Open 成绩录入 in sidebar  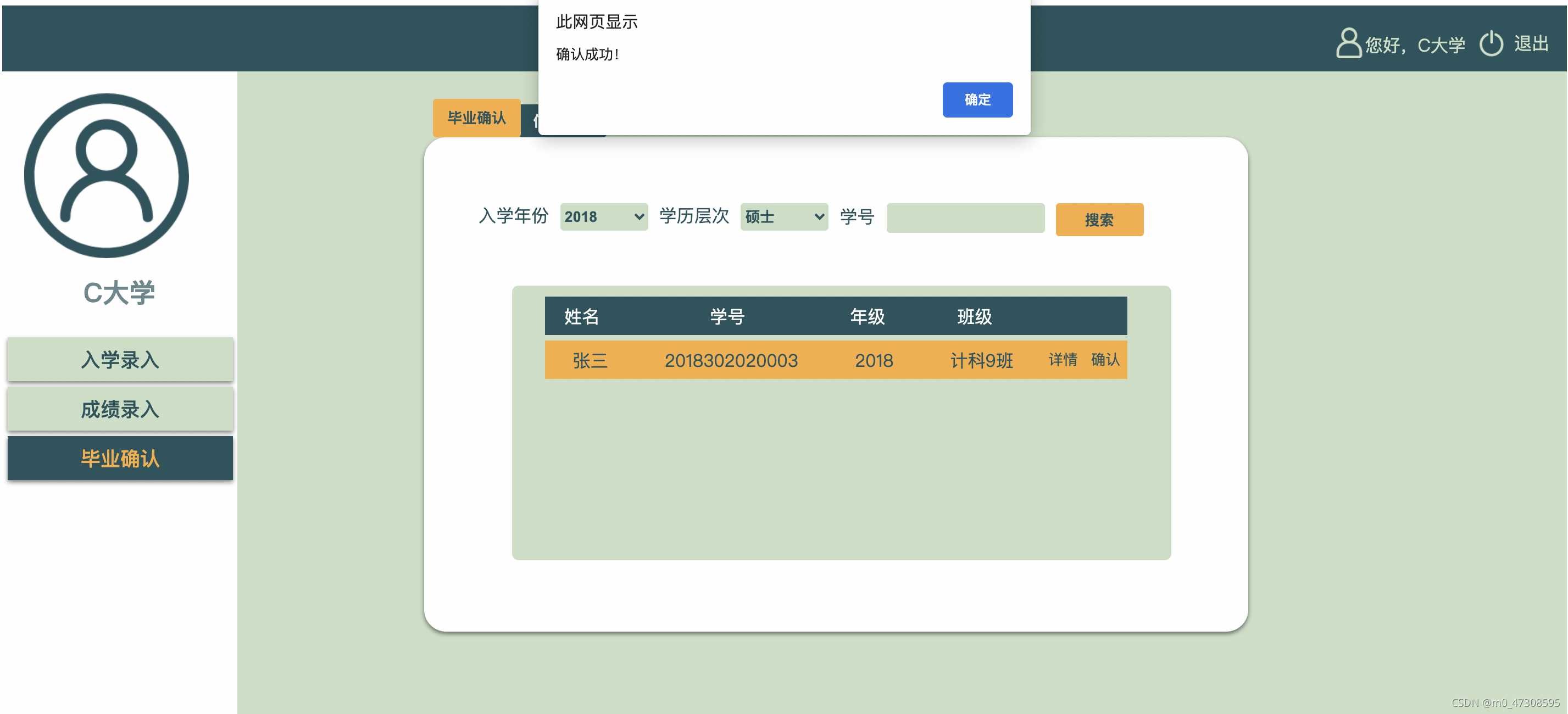click(x=120, y=409)
